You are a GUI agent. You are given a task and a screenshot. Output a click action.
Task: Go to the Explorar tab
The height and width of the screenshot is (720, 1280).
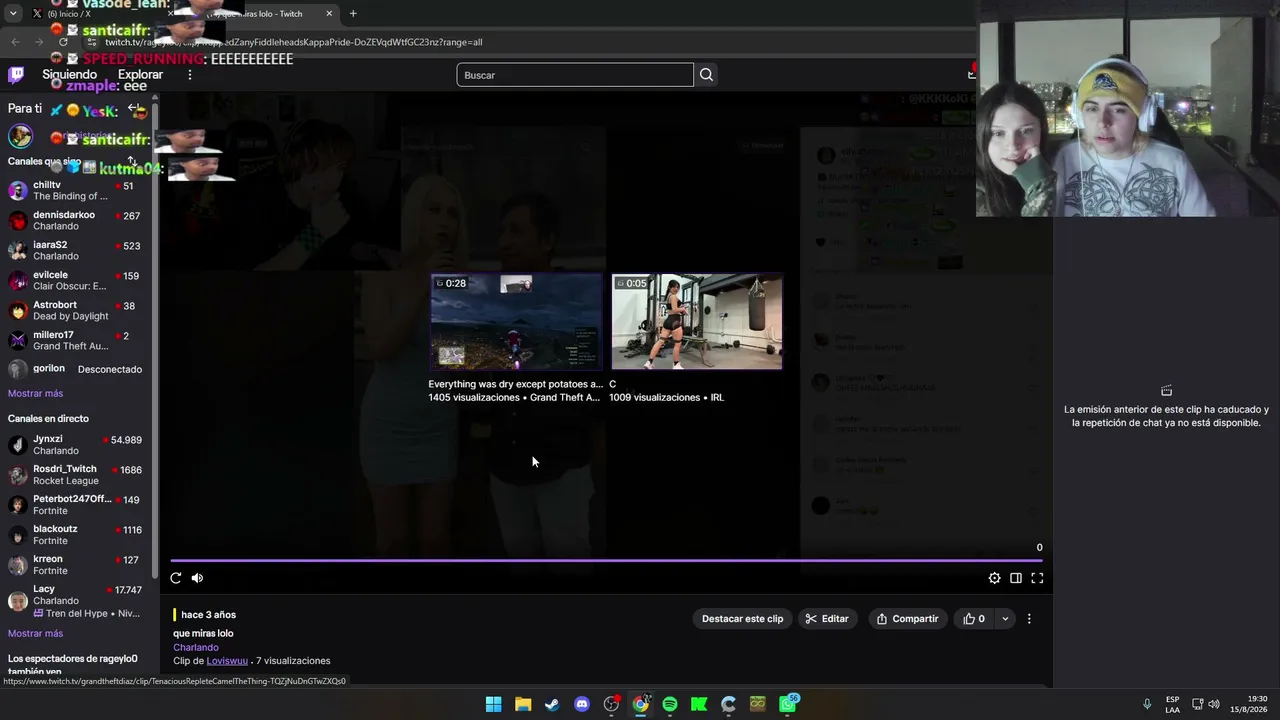coord(140,75)
